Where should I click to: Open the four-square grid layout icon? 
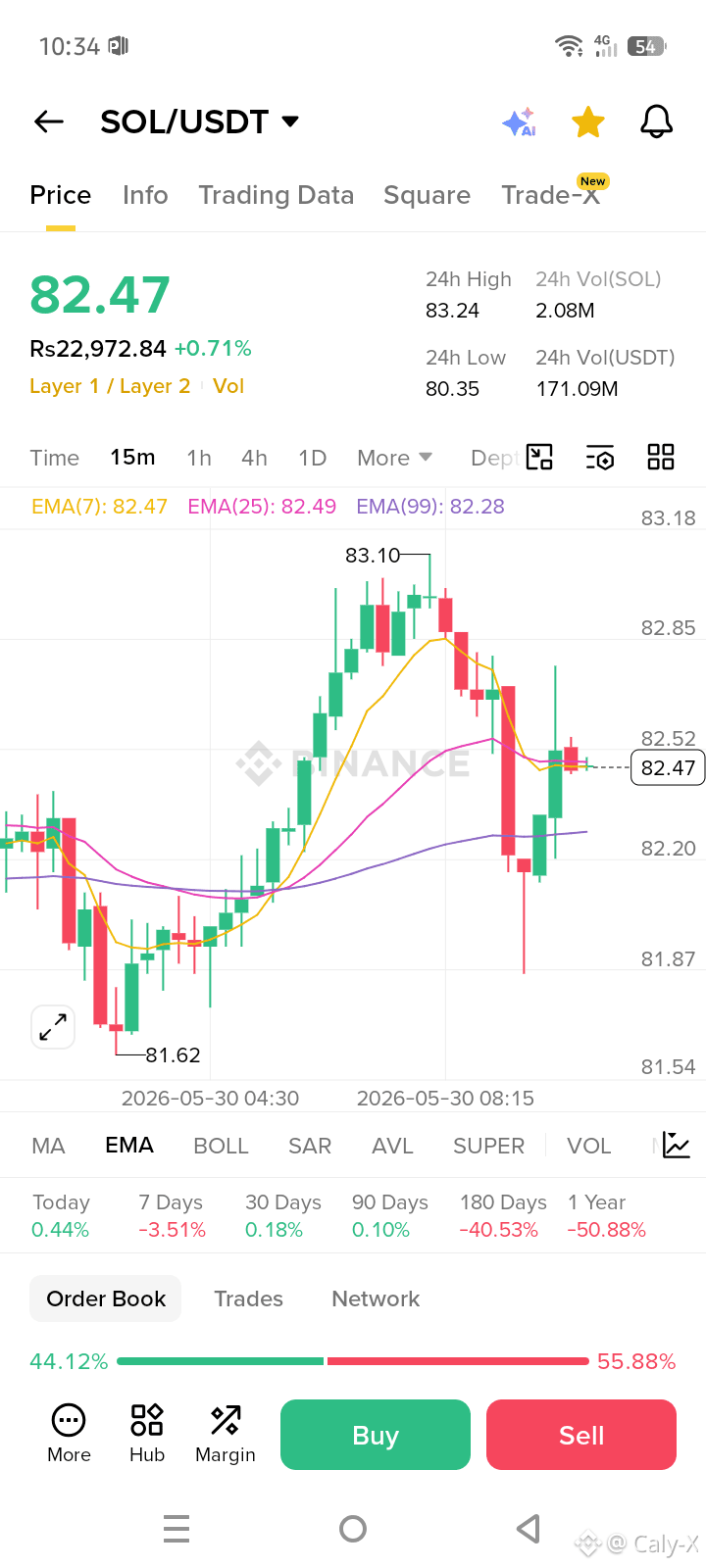[661, 458]
